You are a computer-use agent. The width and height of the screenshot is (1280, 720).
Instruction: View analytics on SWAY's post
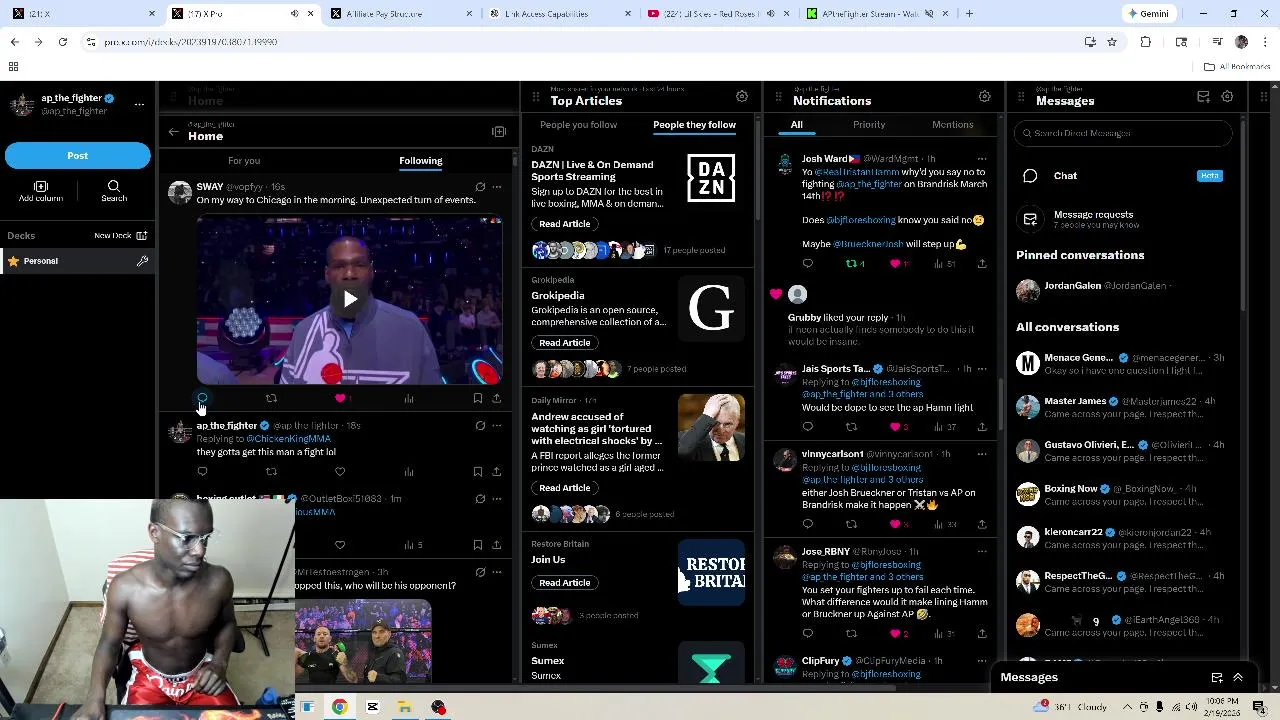(409, 398)
